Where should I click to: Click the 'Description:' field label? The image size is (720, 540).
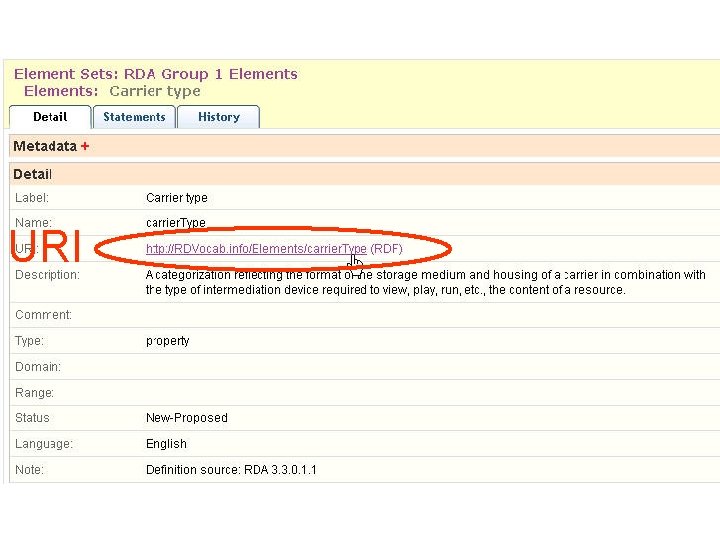(x=47, y=275)
